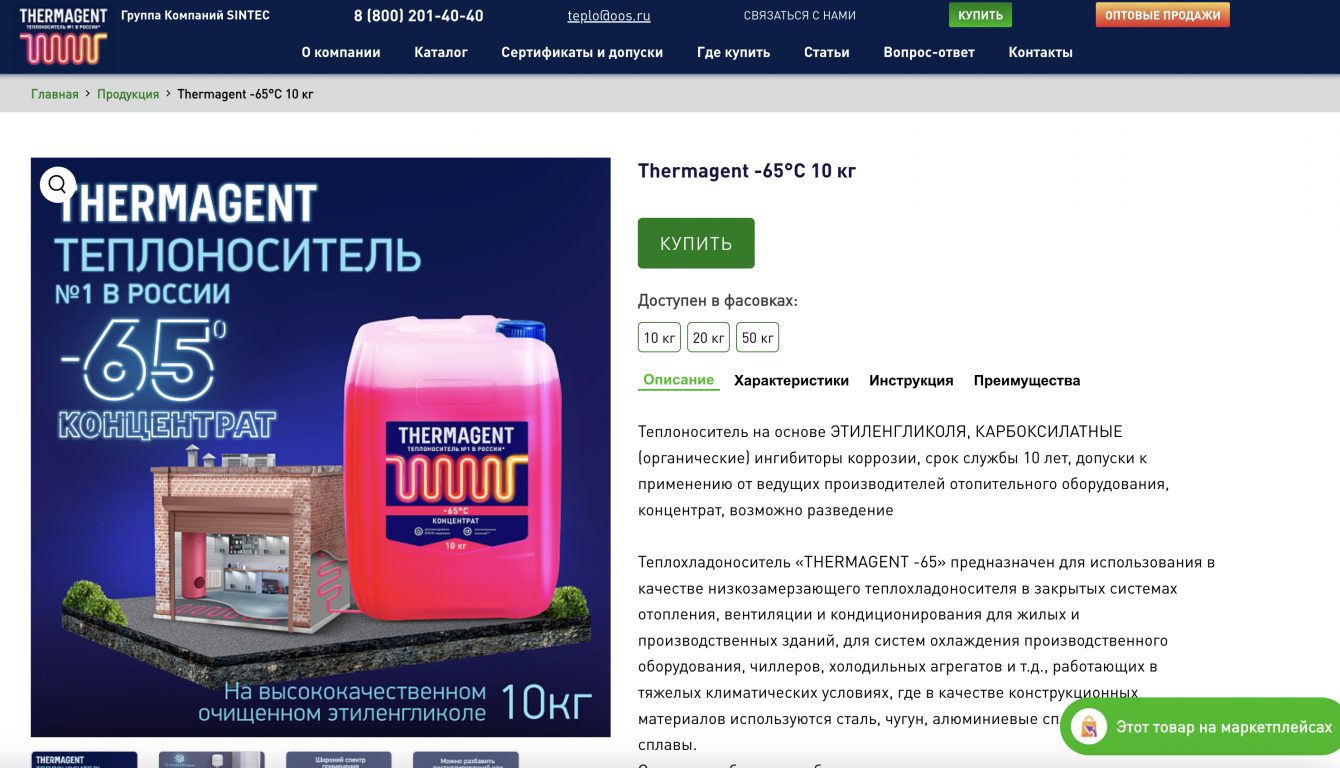Click the large green КУПИТЬ button

(696, 243)
